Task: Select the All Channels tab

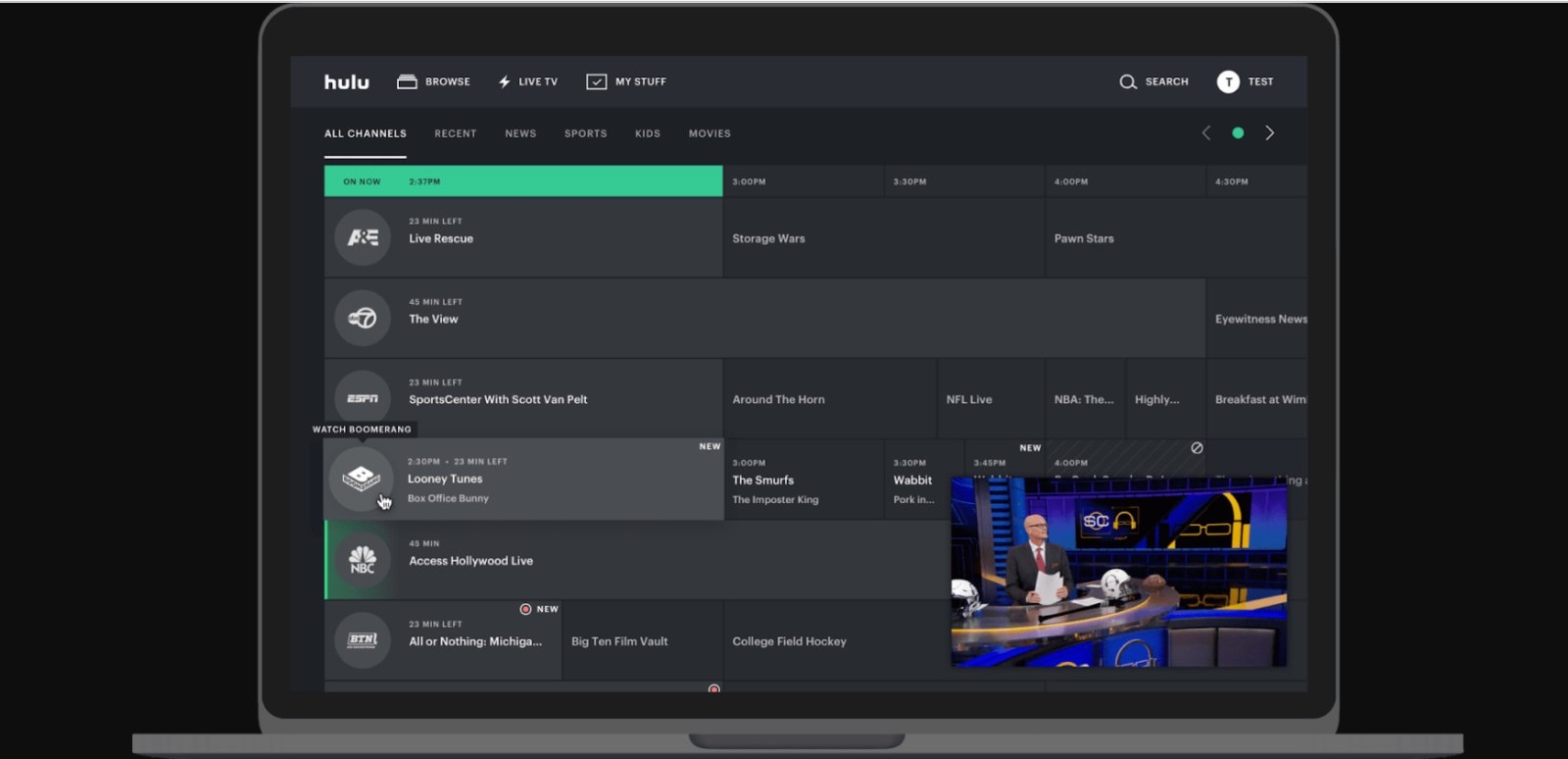Action: point(366,133)
